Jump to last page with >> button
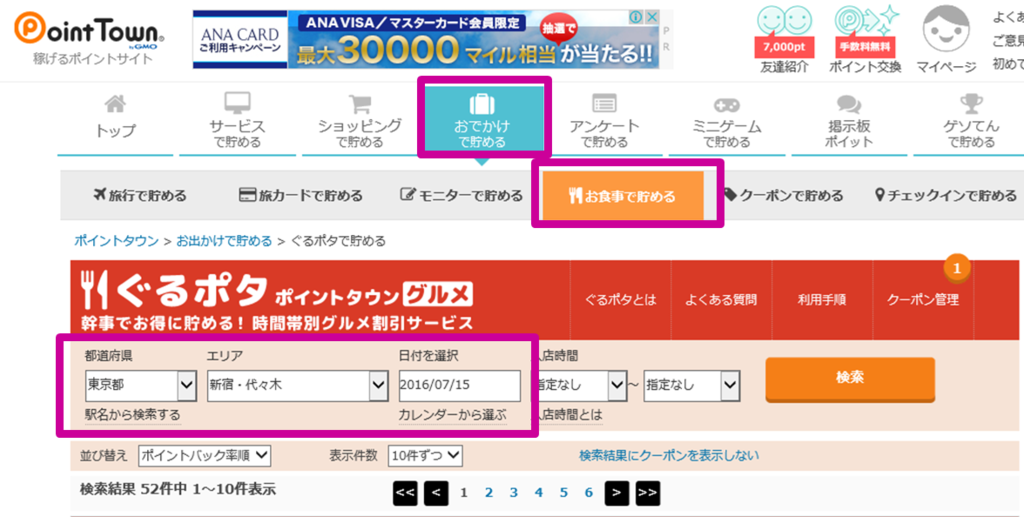Viewport: 1024px width, 517px height. [648, 493]
